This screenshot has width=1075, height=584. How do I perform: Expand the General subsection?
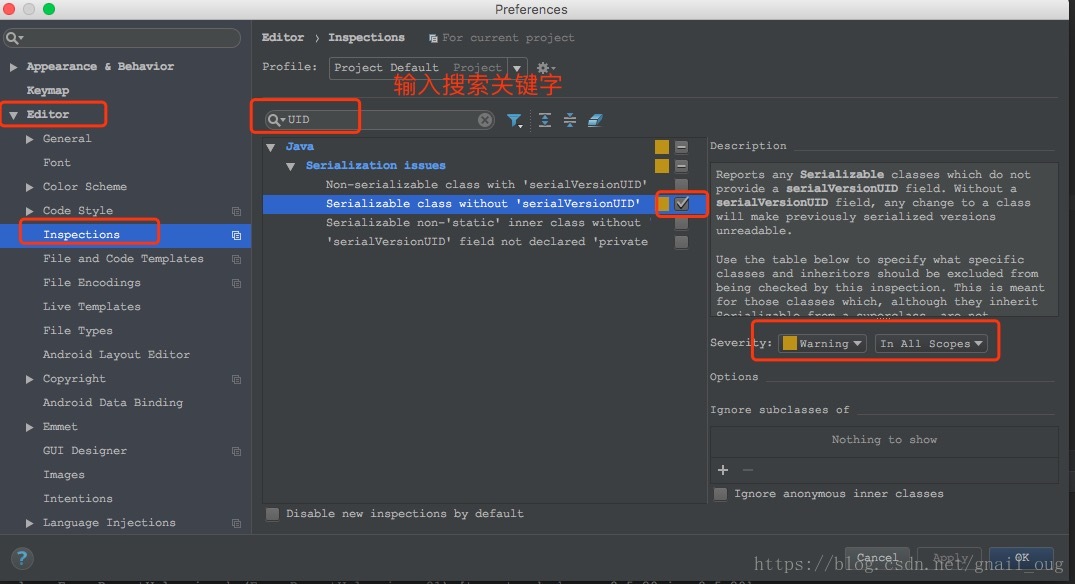pyautogui.click(x=29, y=139)
